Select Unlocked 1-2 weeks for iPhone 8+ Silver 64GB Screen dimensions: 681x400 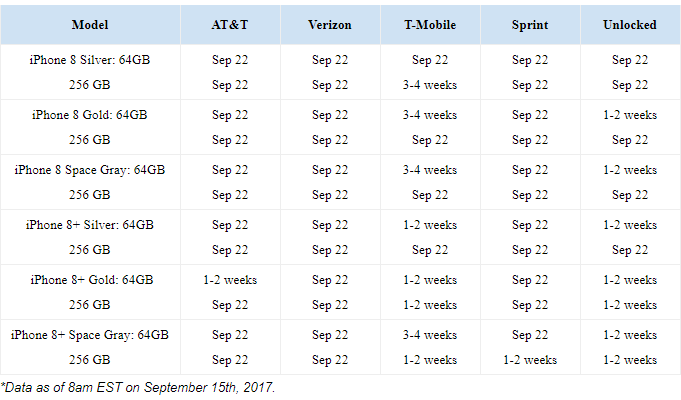click(630, 225)
